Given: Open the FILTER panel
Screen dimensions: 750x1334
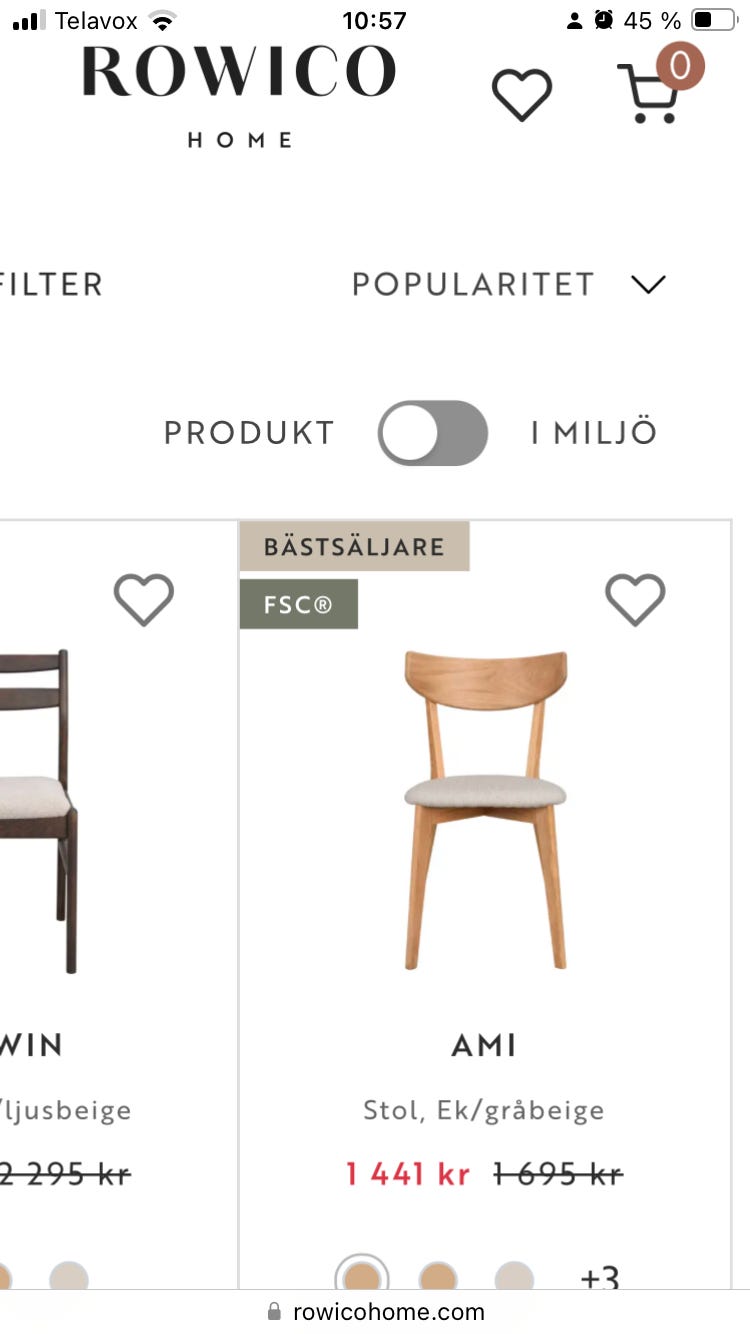Looking at the screenshot, I should pos(52,284).
